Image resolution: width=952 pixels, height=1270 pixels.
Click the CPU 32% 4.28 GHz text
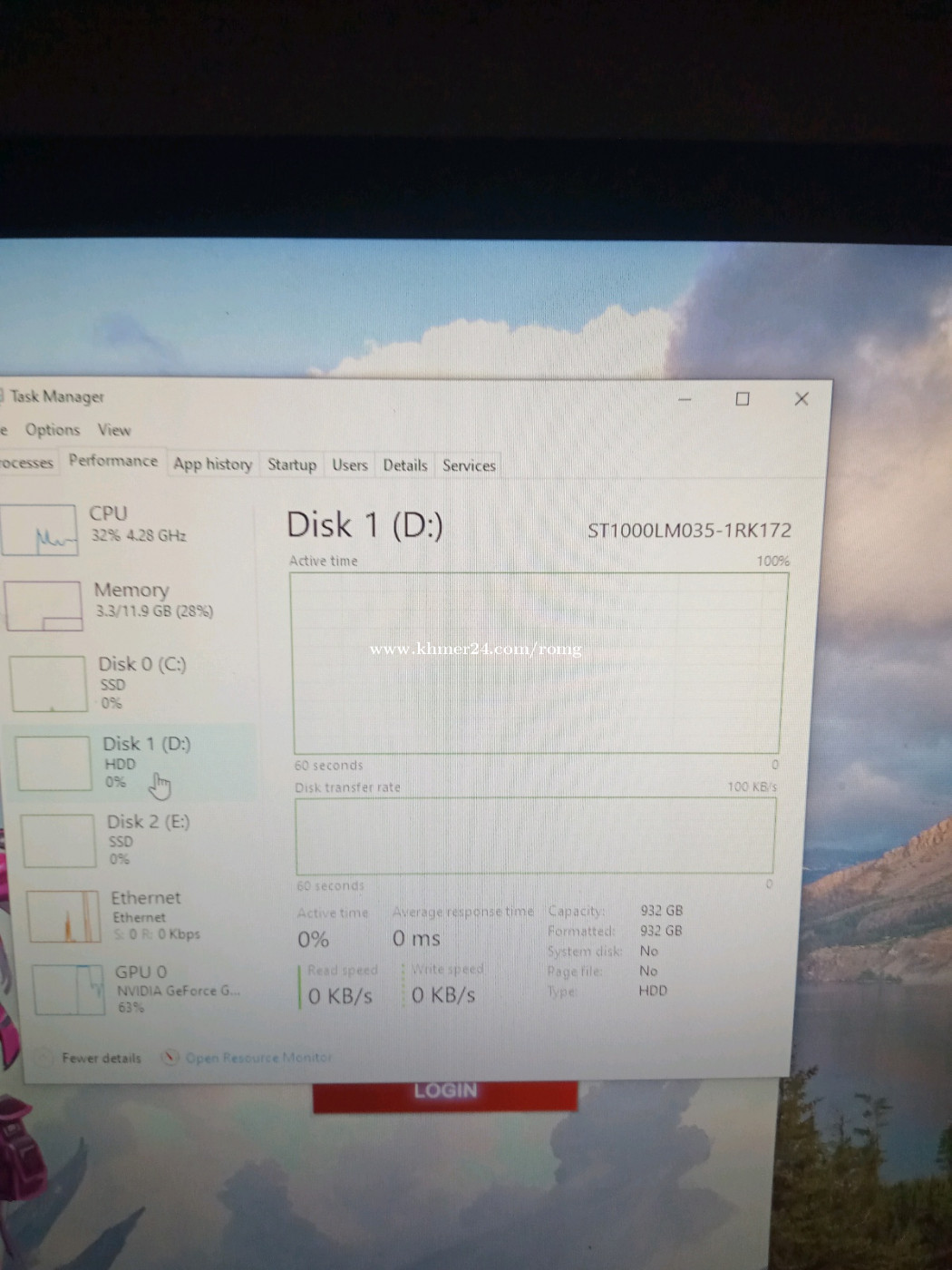(x=139, y=536)
